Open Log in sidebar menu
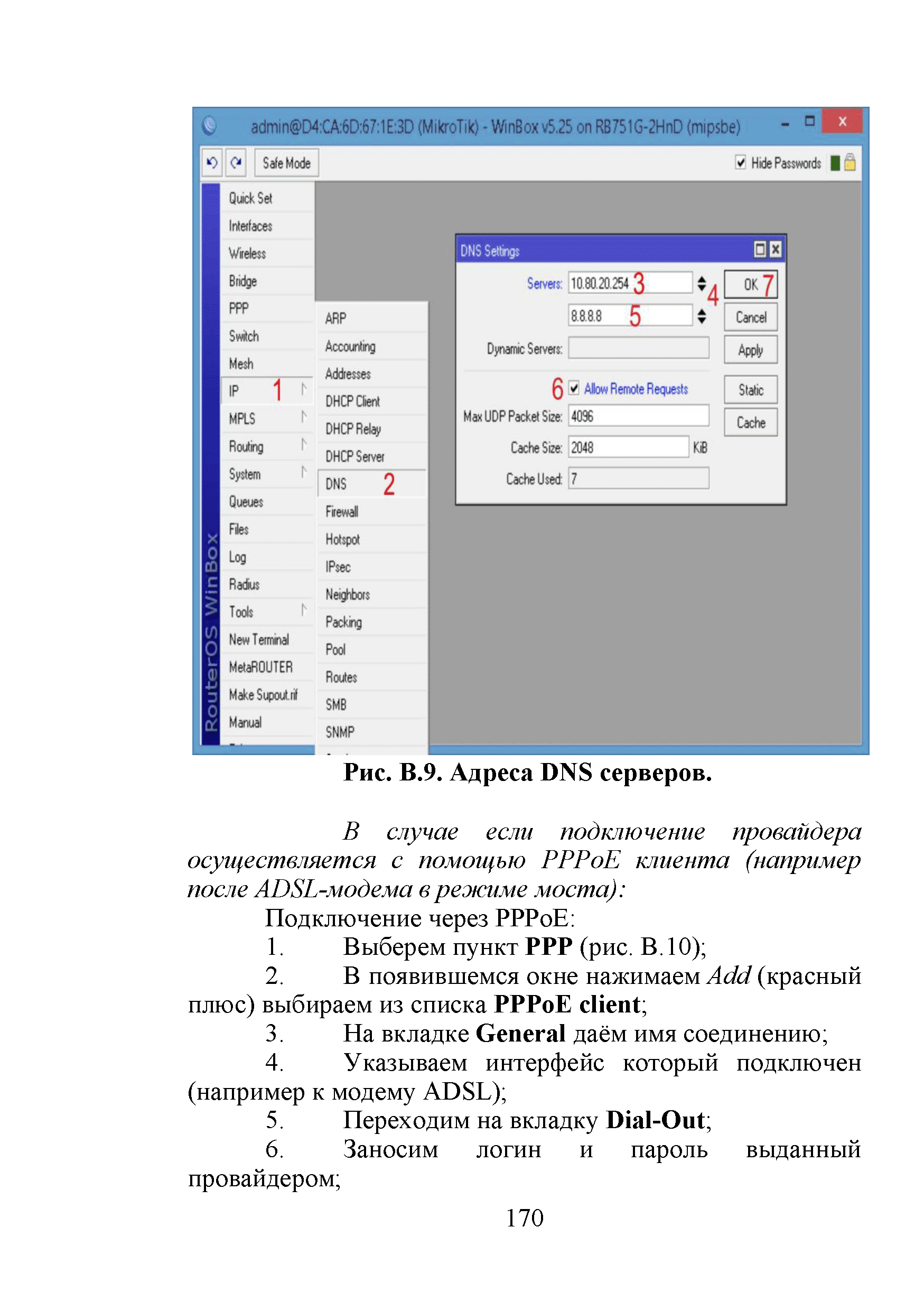Viewport: 924px width, 1311px height. tap(267, 557)
